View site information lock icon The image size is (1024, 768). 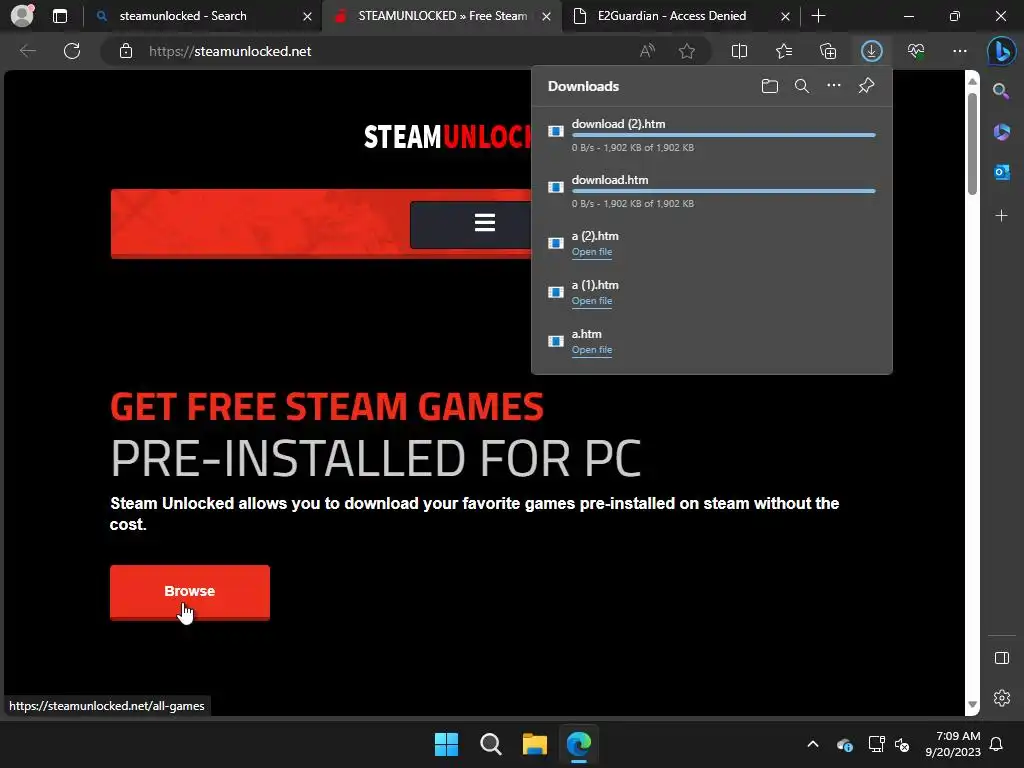[x=126, y=51]
